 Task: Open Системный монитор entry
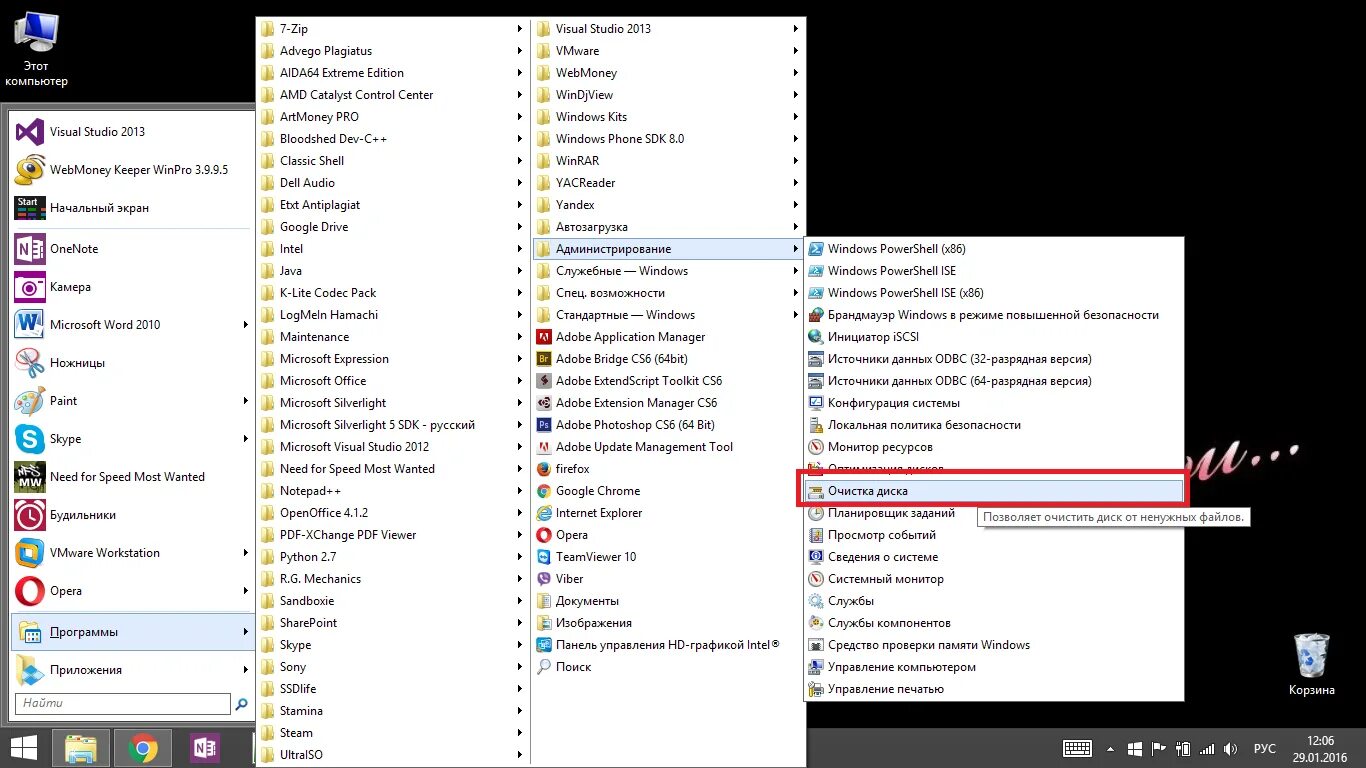pyautogui.click(x=994, y=579)
